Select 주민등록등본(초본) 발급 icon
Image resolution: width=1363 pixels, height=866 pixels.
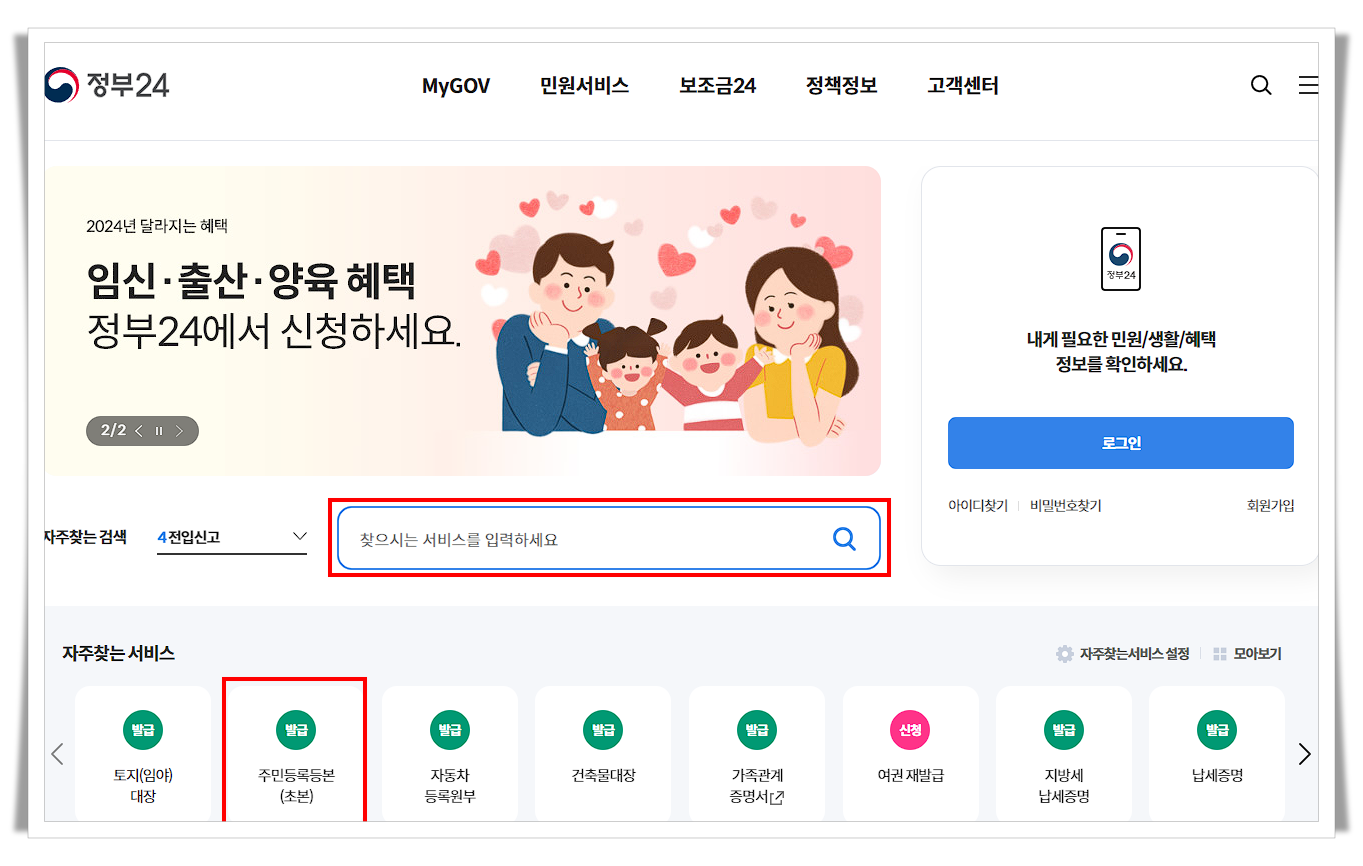point(296,729)
